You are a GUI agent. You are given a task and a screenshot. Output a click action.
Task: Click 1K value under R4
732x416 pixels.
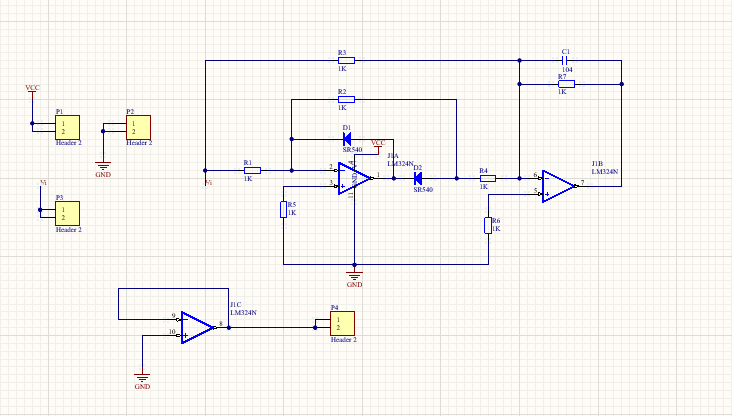[484, 187]
